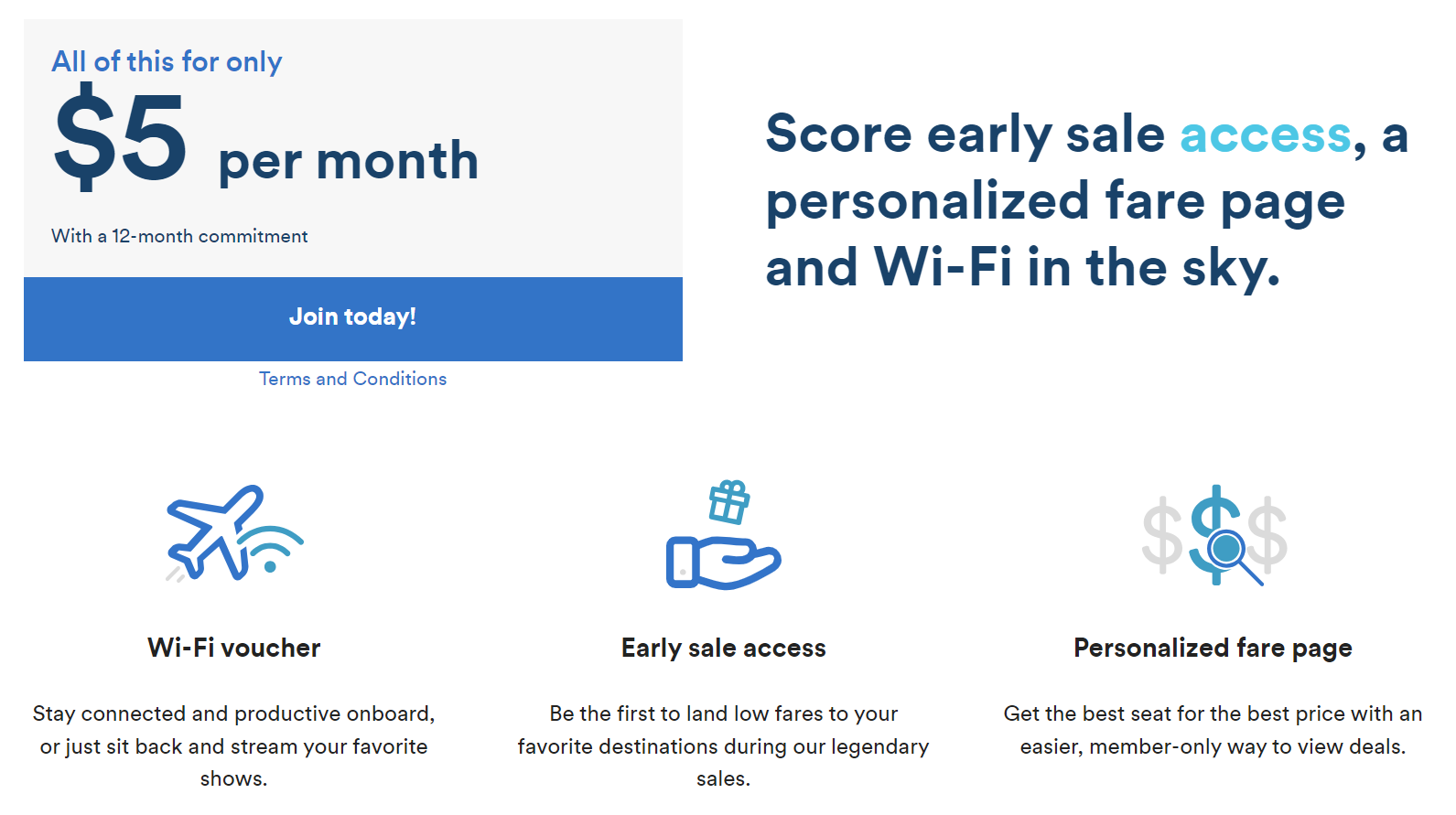This screenshot has height=815, width=1456.
Task: Click the large $5 price text
Action: pos(120,136)
